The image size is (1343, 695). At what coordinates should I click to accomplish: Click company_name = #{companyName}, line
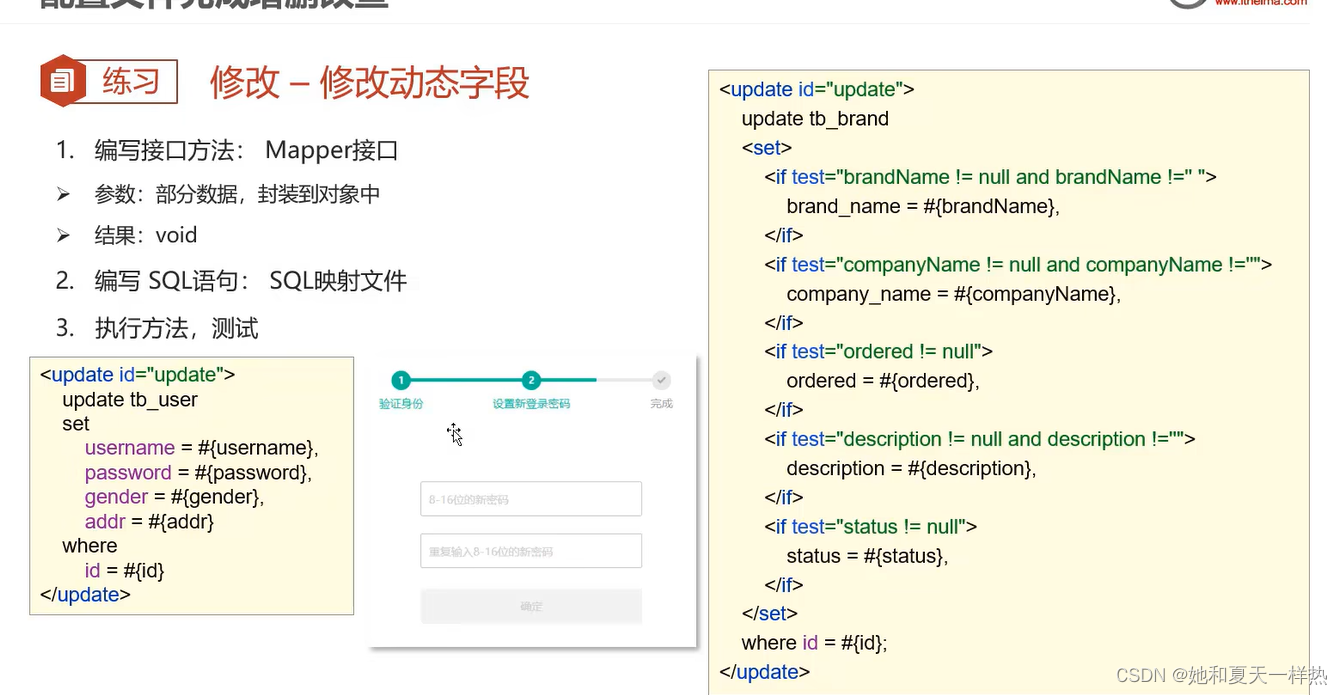[x=954, y=295]
